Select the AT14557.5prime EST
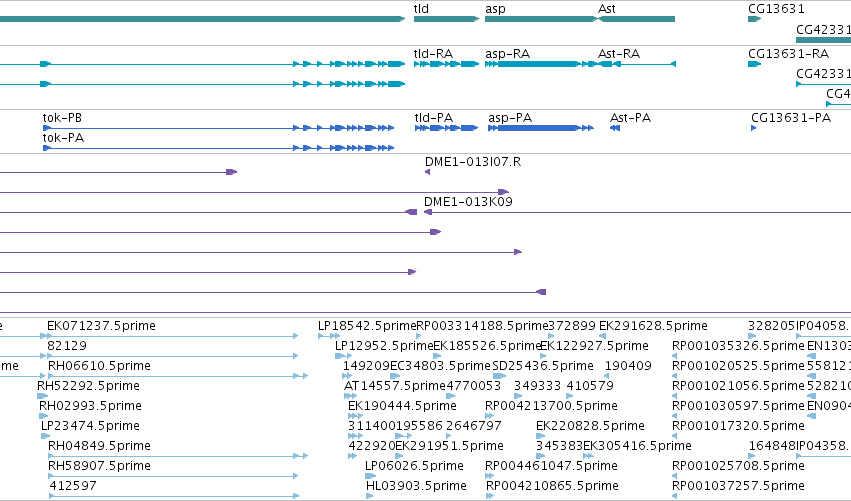Image resolution: width=851 pixels, height=501 pixels. tap(395, 386)
